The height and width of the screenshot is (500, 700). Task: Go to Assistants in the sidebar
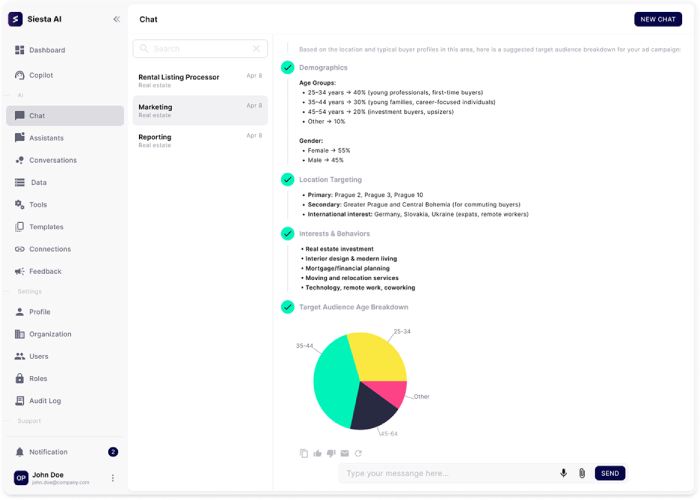click(x=46, y=138)
